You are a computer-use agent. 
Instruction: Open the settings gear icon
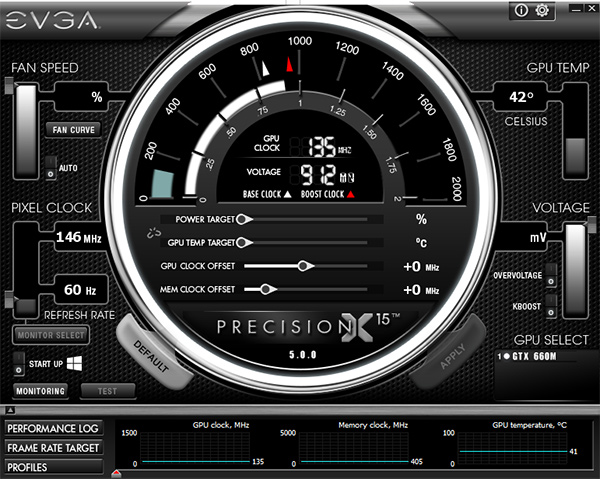542,10
